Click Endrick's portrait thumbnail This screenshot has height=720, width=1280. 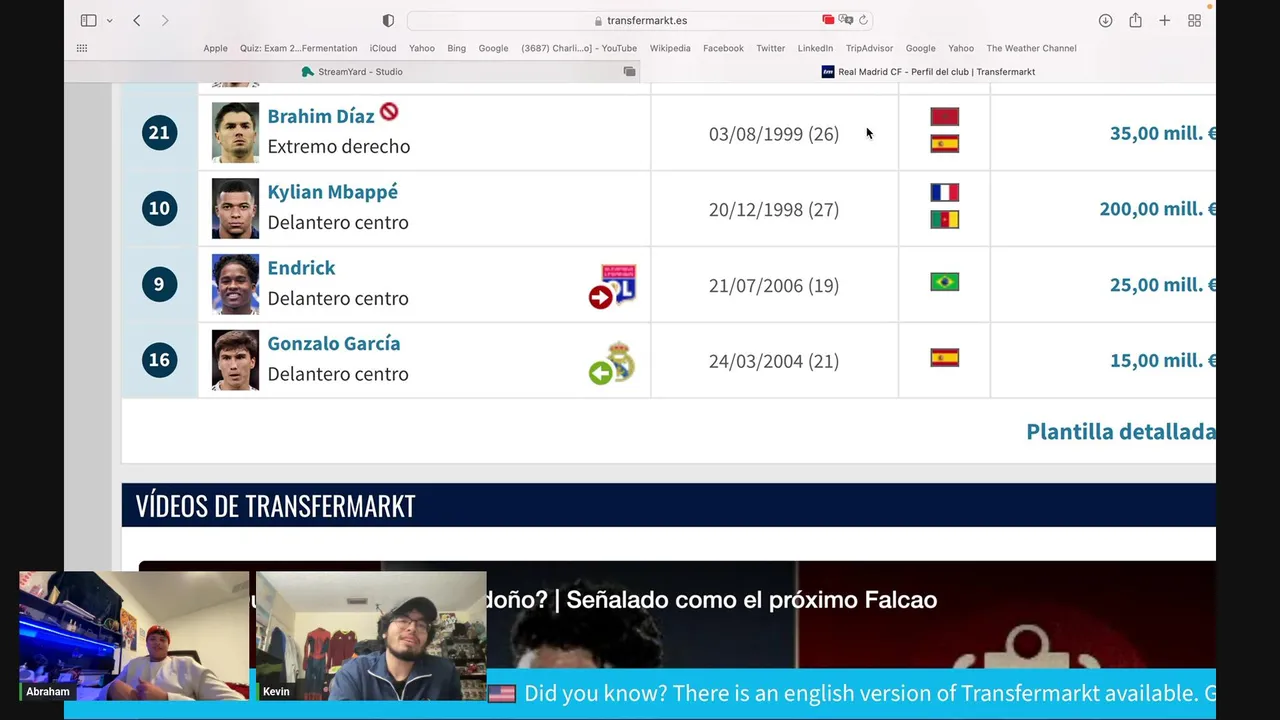[235, 284]
